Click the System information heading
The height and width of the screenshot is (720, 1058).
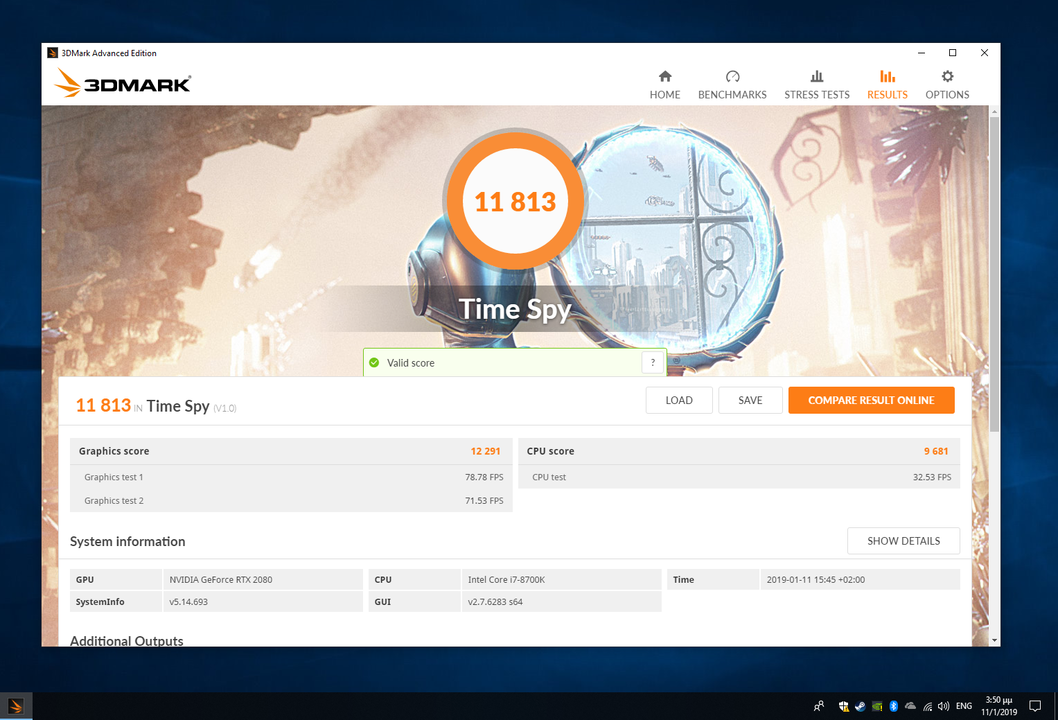[128, 541]
